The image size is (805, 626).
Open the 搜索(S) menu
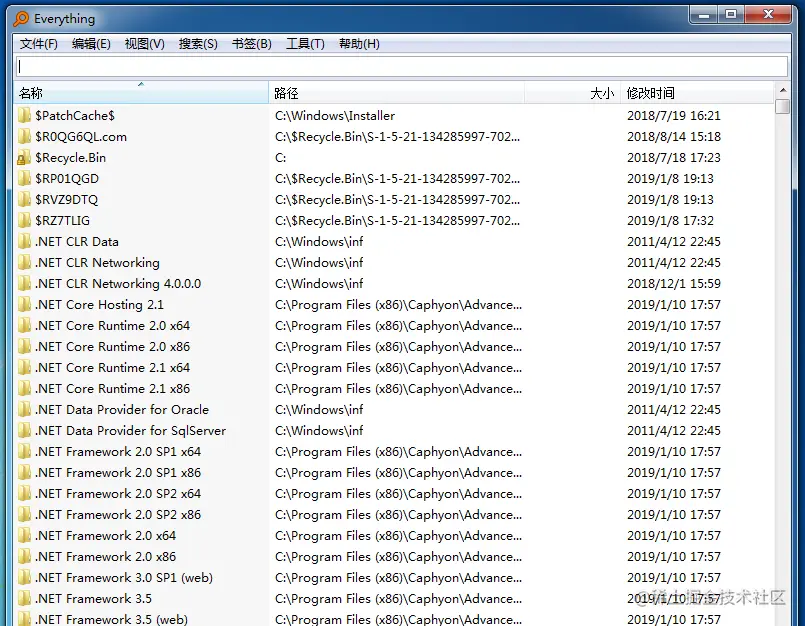(x=198, y=44)
